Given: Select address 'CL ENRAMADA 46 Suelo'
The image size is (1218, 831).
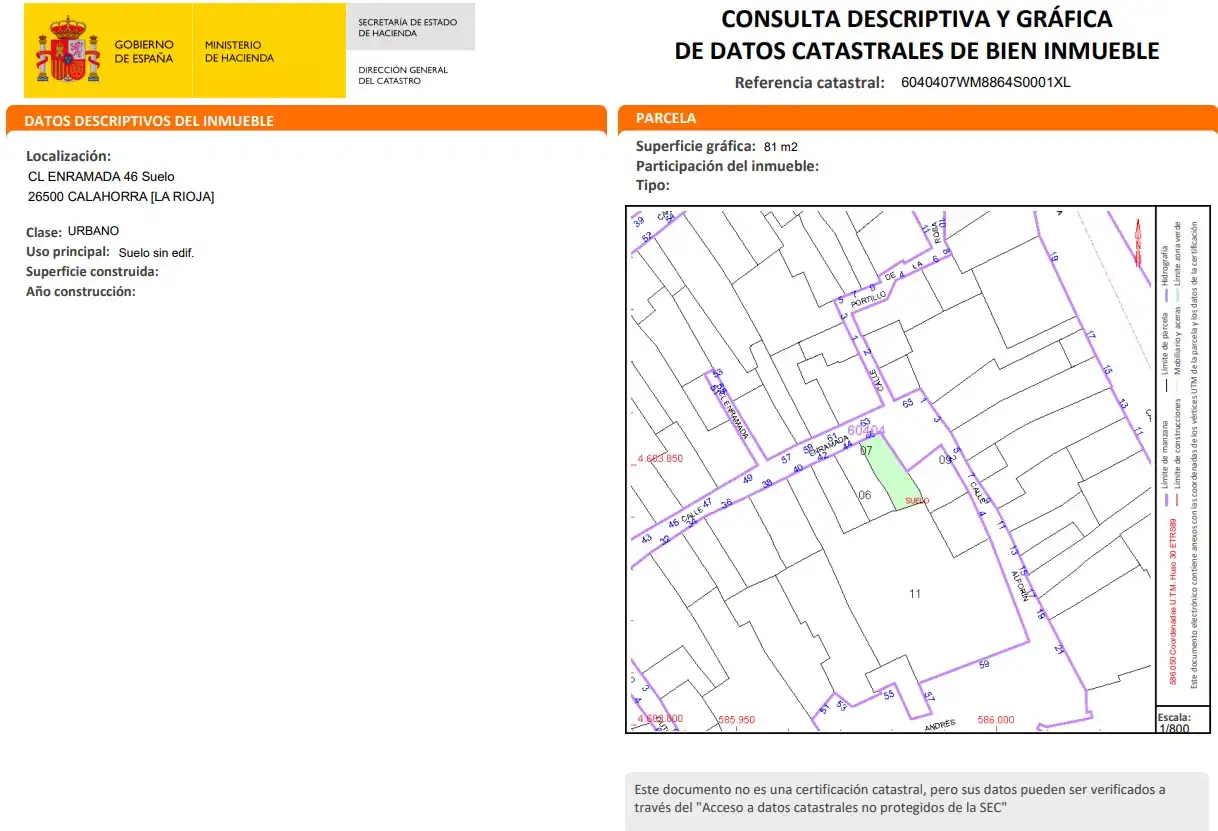Looking at the screenshot, I should coord(101,177).
